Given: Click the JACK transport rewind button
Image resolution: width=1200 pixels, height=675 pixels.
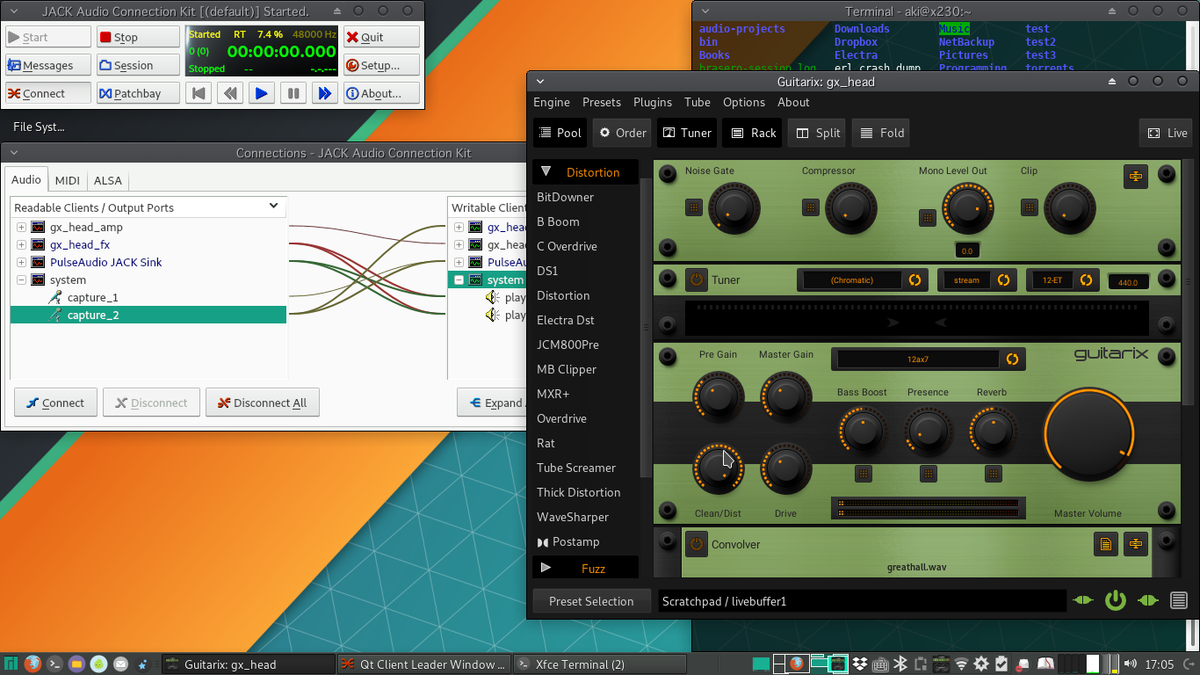Looking at the screenshot, I should (230, 93).
